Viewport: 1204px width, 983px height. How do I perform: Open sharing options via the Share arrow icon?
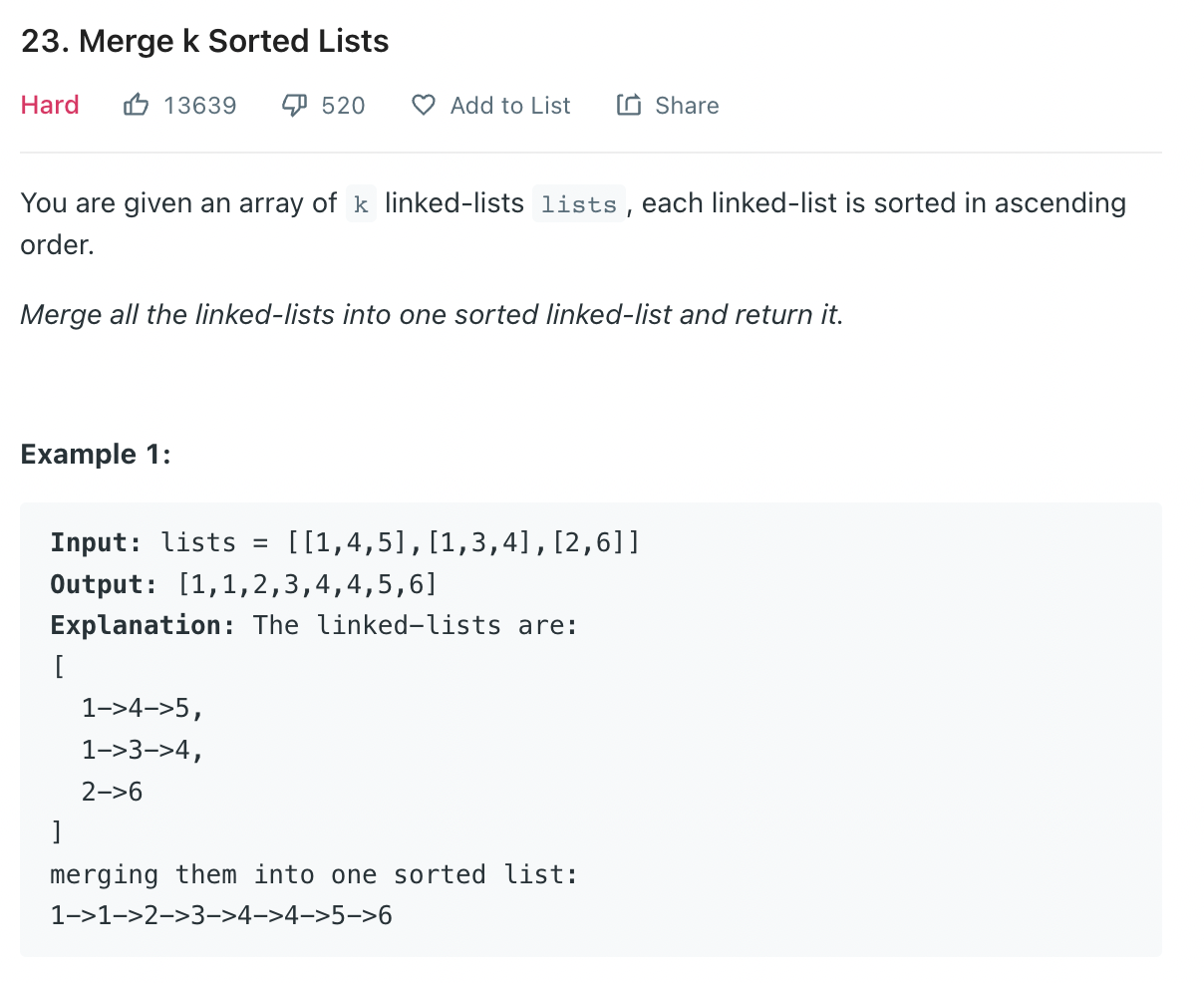pos(628,104)
